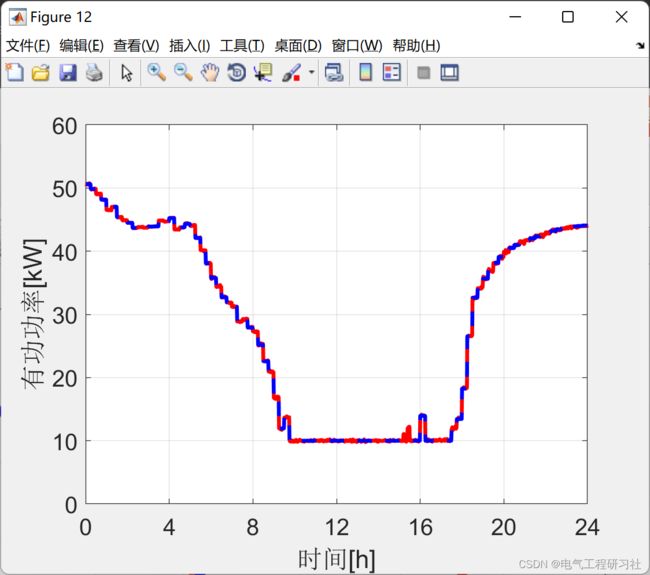Viewport: 650px width, 575px height.
Task: Click y-axis tick label 50
Action: click(65, 189)
